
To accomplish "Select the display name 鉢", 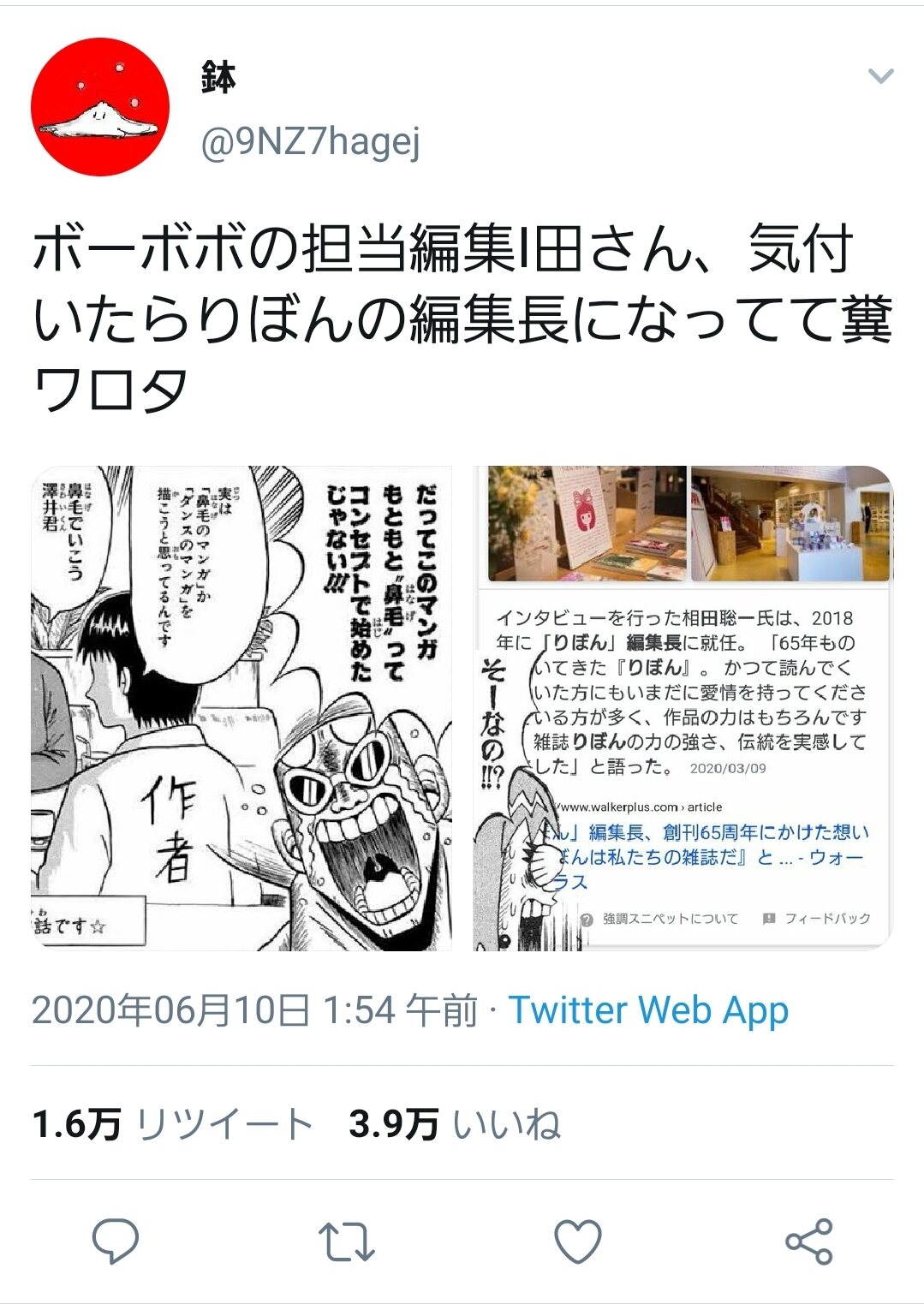I will pyautogui.click(x=218, y=78).
